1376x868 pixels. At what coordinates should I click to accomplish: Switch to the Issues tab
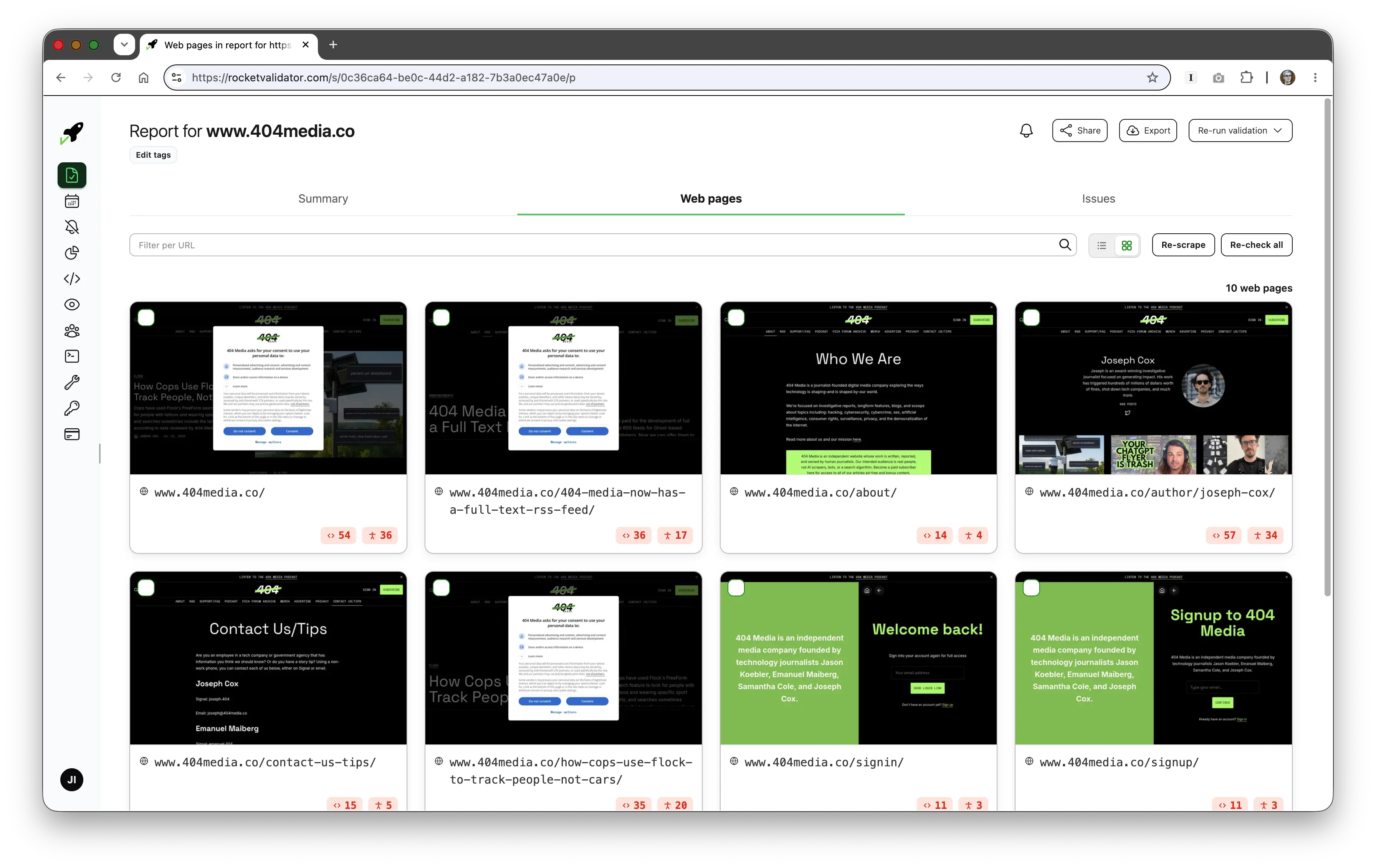click(1098, 199)
